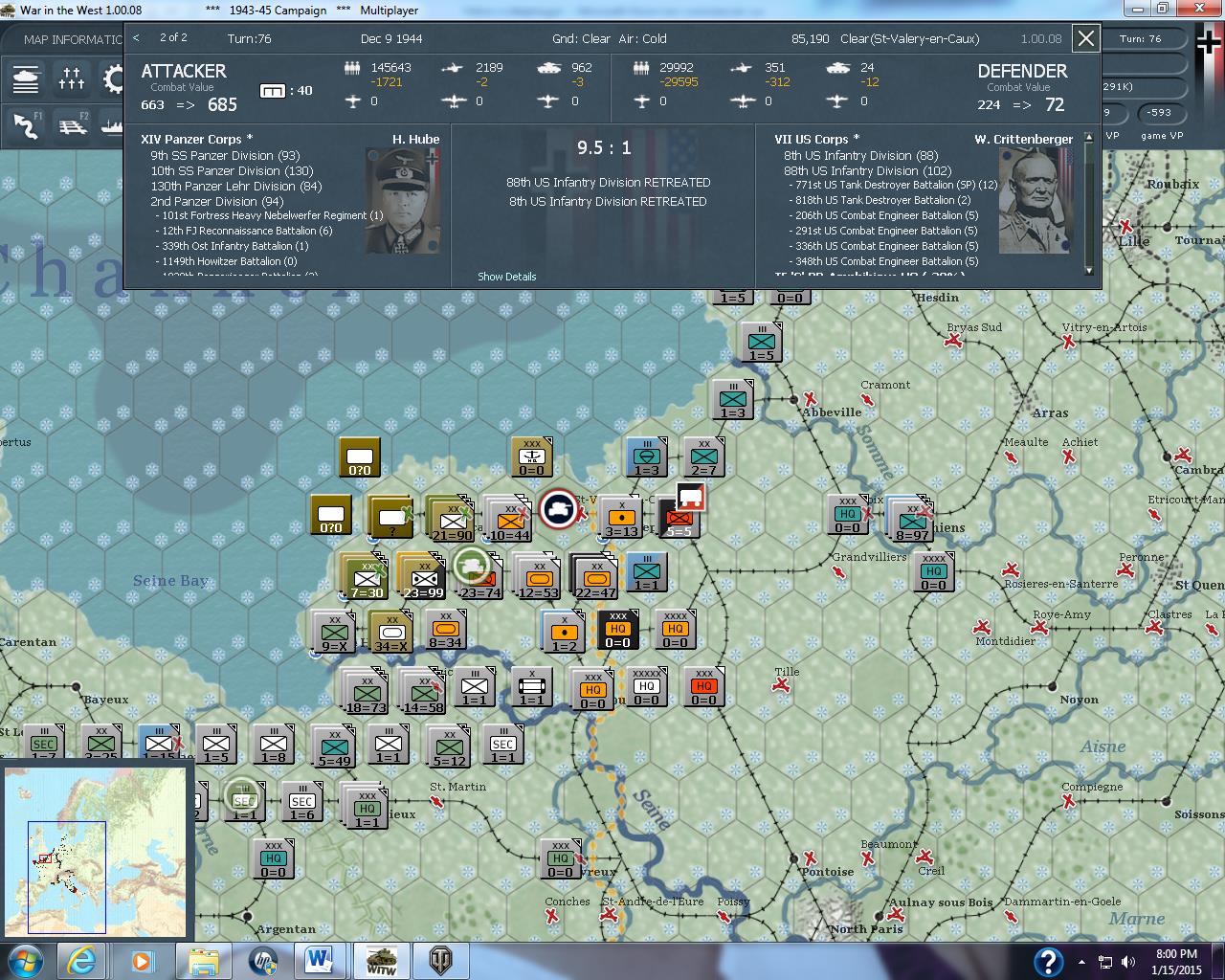Select 9th SS Panzer Division entry
This screenshot has height=980, width=1225.
click(225, 155)
